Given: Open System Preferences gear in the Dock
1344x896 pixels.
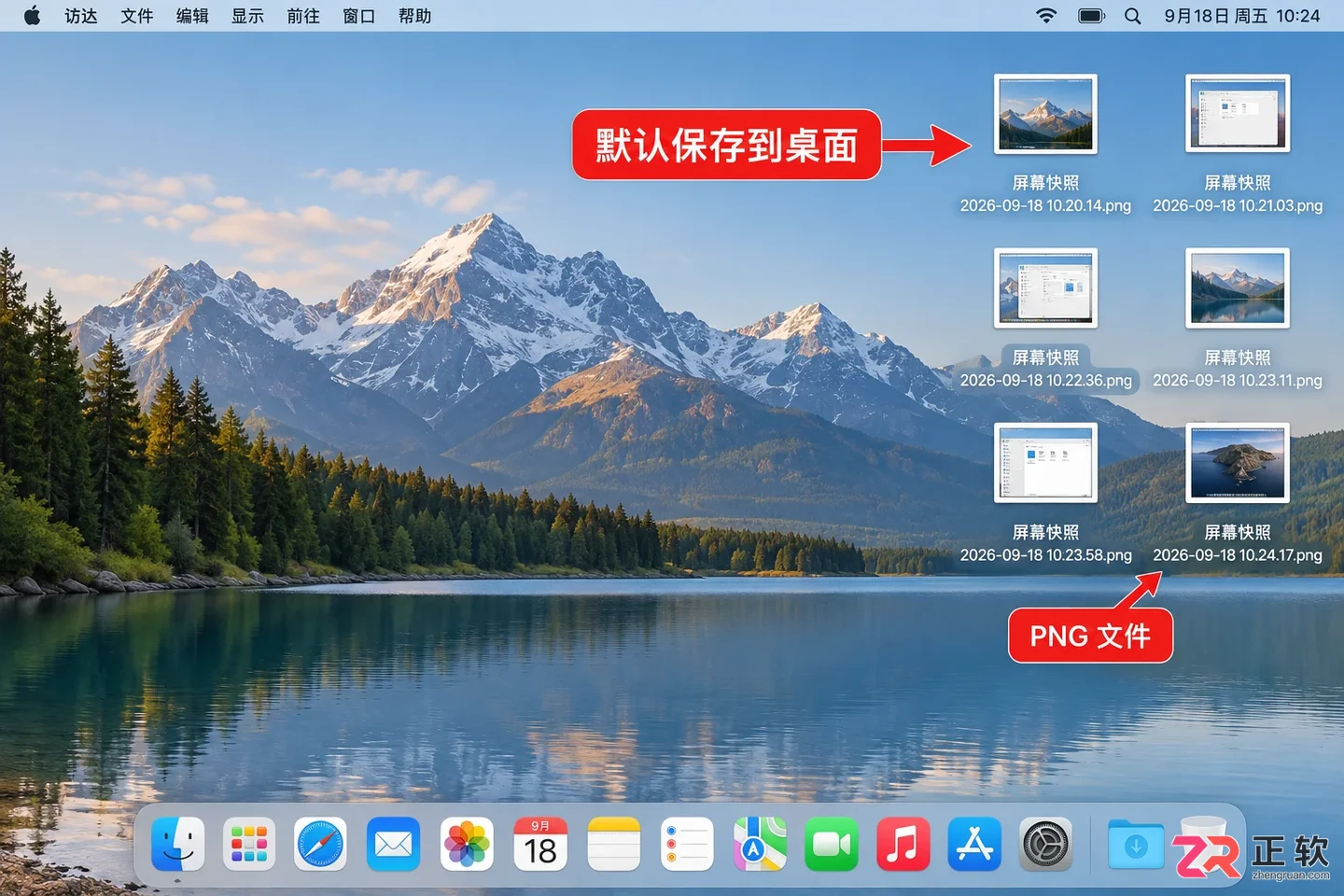Looking at the screenshot, I should point(1046,845).
